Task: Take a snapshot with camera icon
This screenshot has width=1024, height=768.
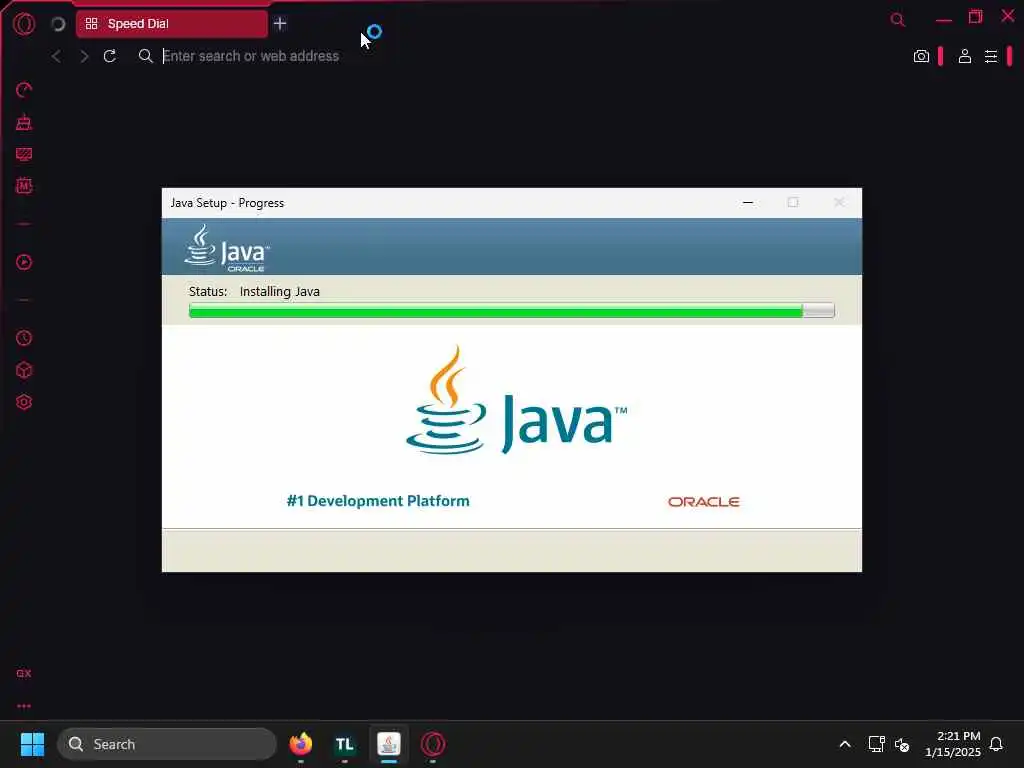Action: pos(921,56)
